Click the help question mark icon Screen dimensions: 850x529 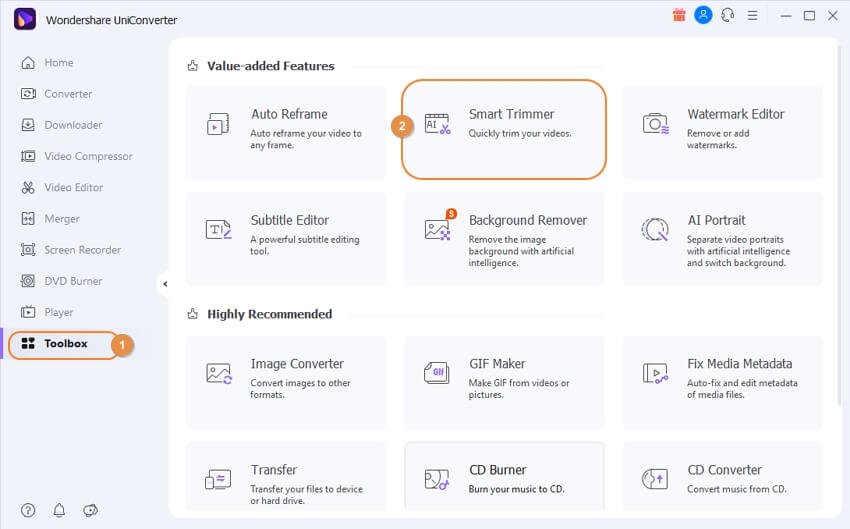click(x=28, y=510)
